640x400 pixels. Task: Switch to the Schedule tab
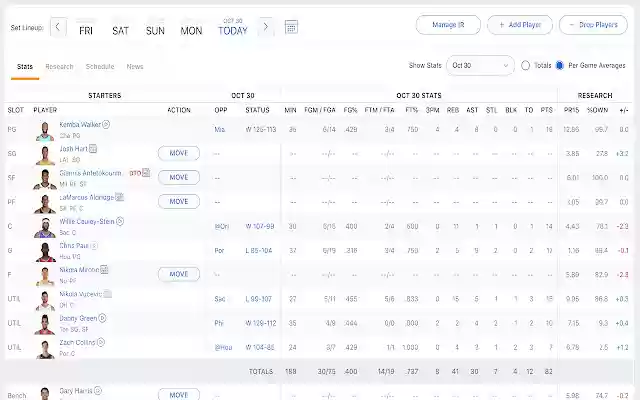click(x=100, y=67)
